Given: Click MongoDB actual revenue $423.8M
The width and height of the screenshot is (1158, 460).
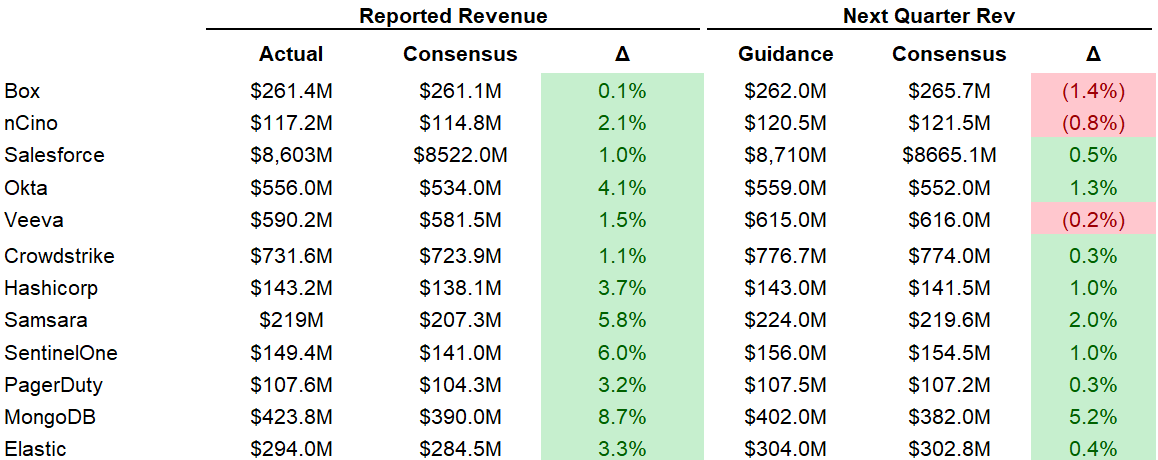Looking at the screenshot, I should pyautogui.click(x=291, y=417).
